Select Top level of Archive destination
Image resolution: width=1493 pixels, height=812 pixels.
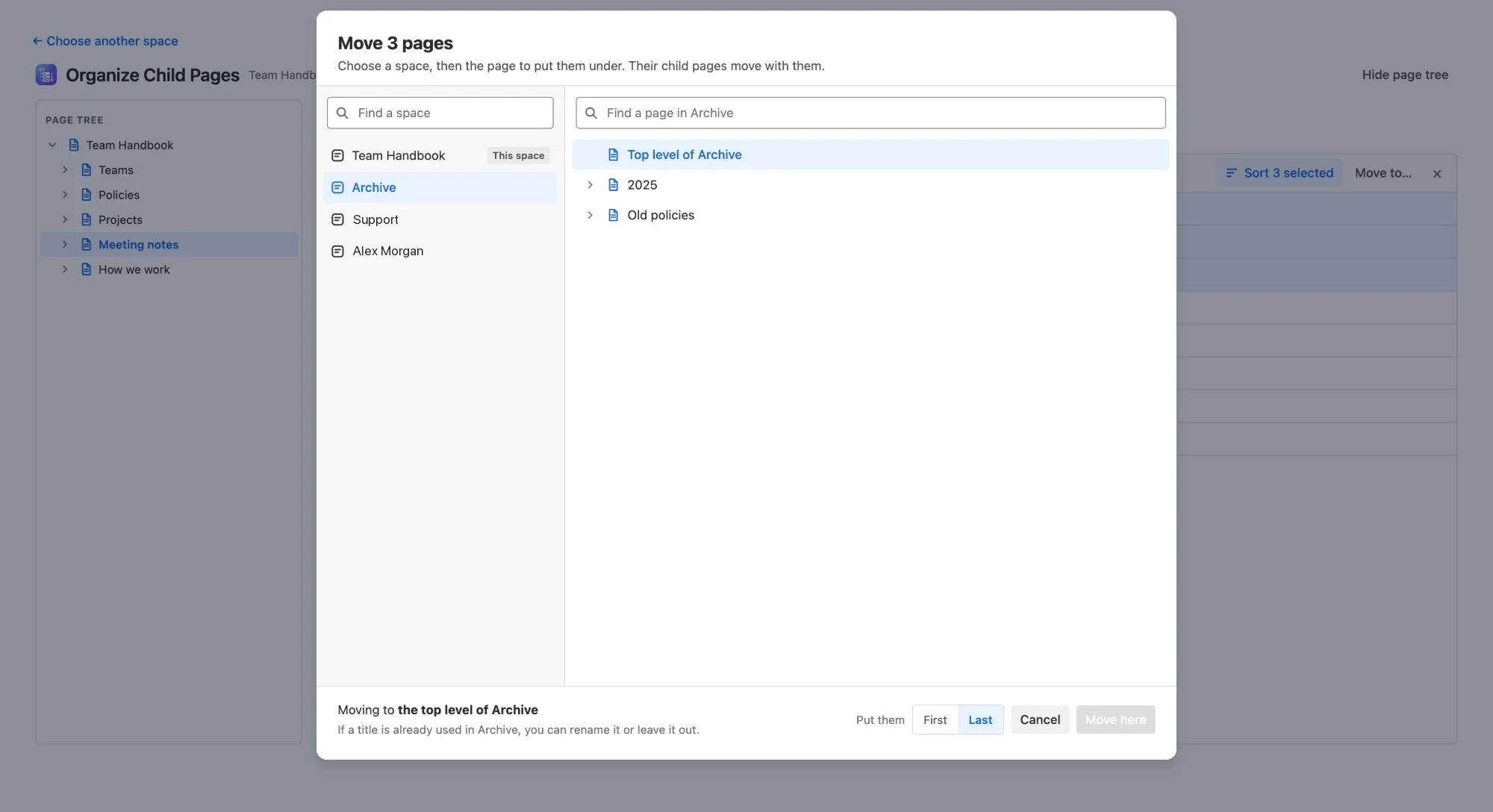(x=870, y=154)
